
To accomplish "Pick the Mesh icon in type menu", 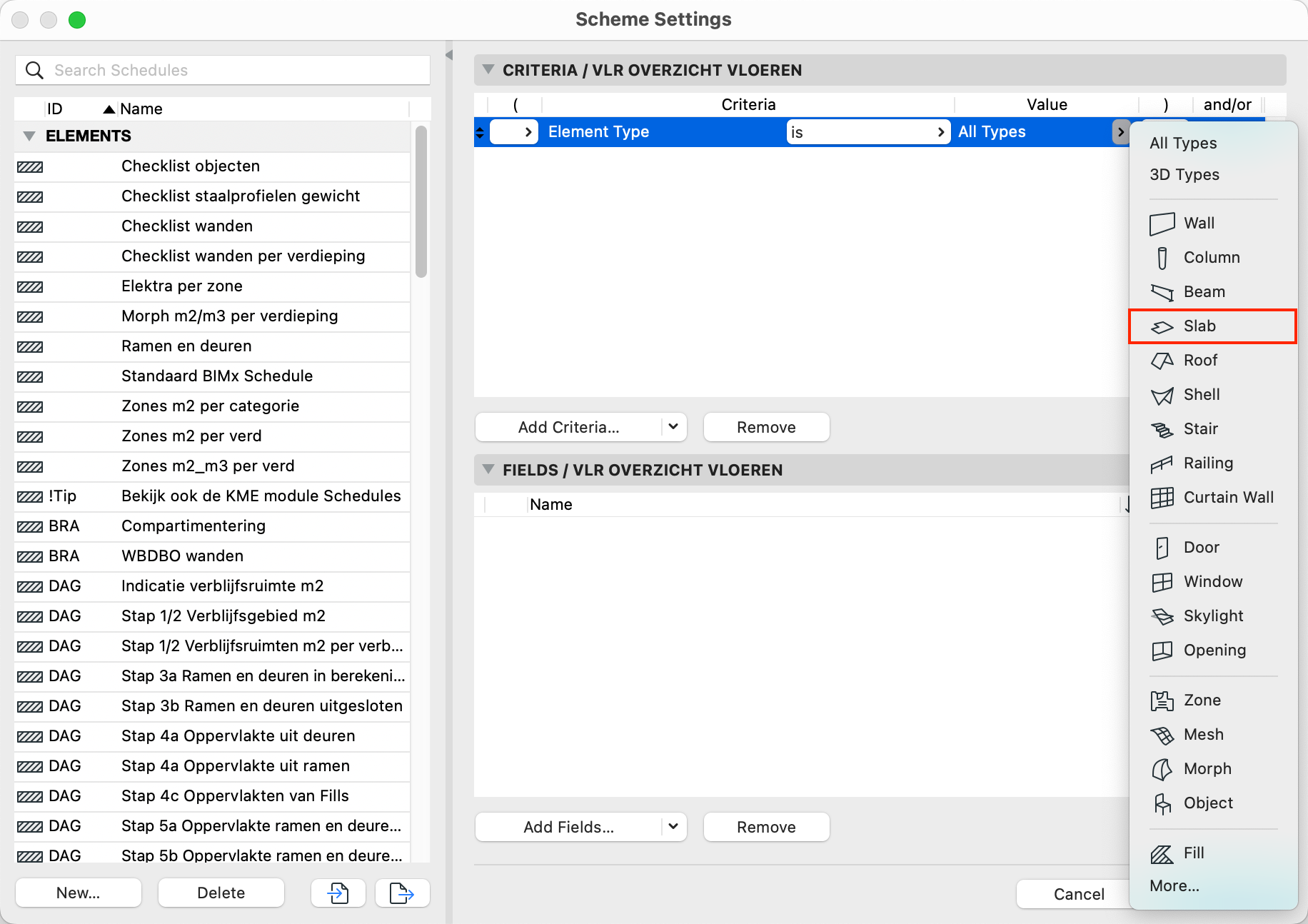I will coord(1162,735).
